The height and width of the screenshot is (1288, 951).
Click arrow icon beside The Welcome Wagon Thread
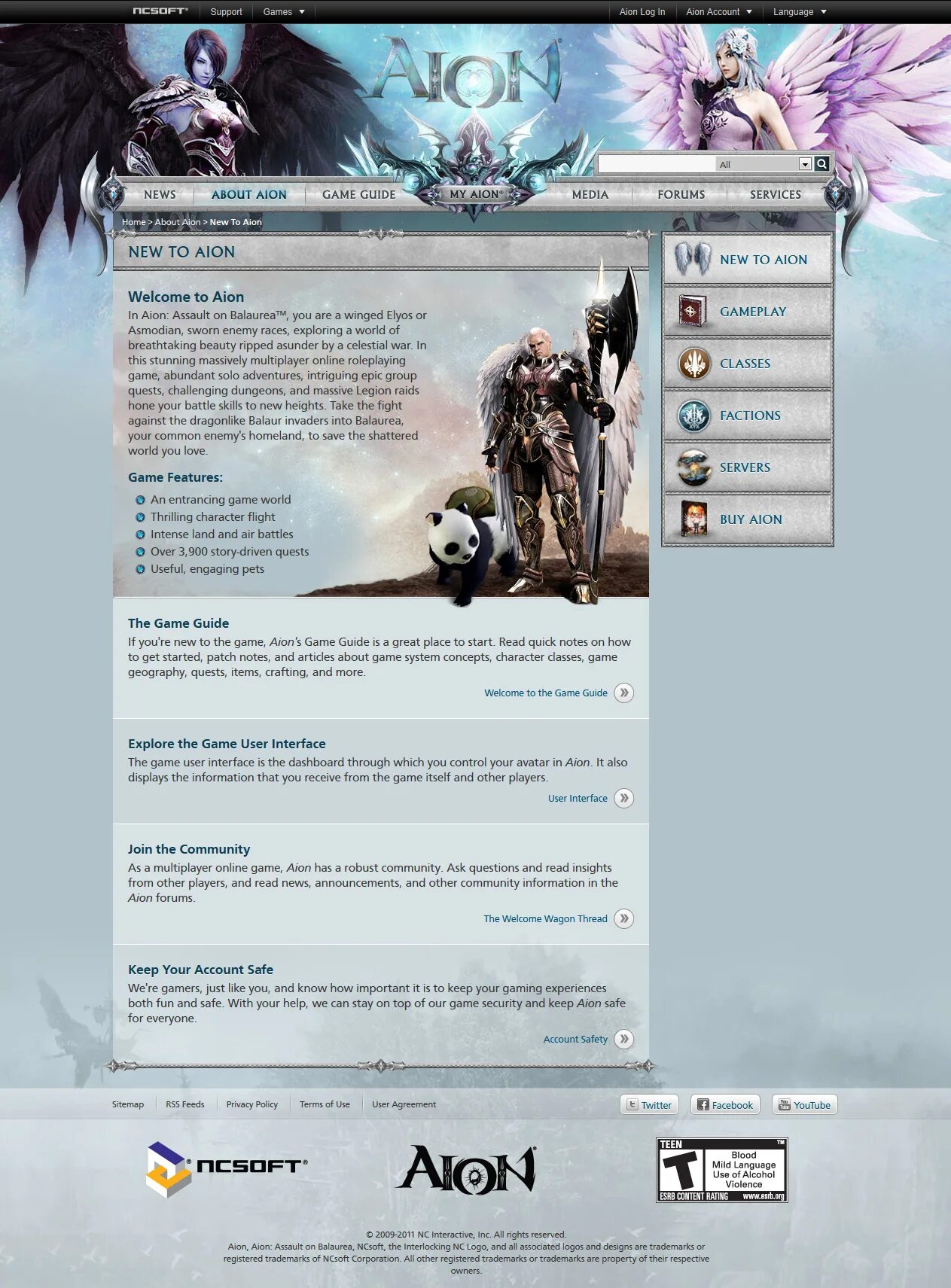point(623,918)
